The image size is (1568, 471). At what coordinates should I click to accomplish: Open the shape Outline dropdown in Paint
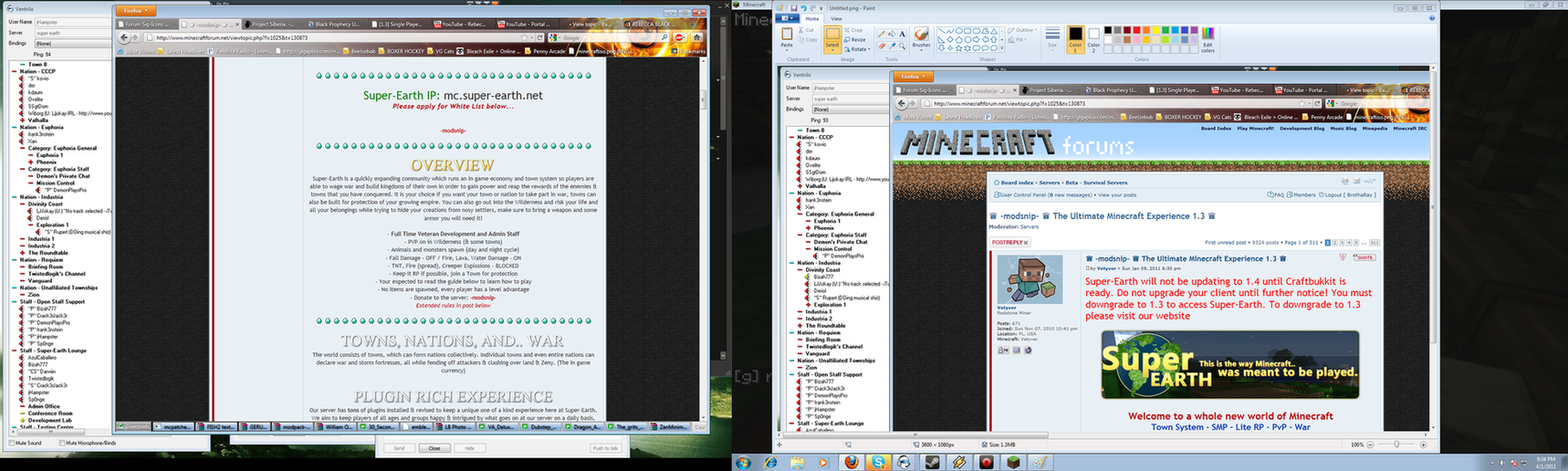pos(1023,30)
